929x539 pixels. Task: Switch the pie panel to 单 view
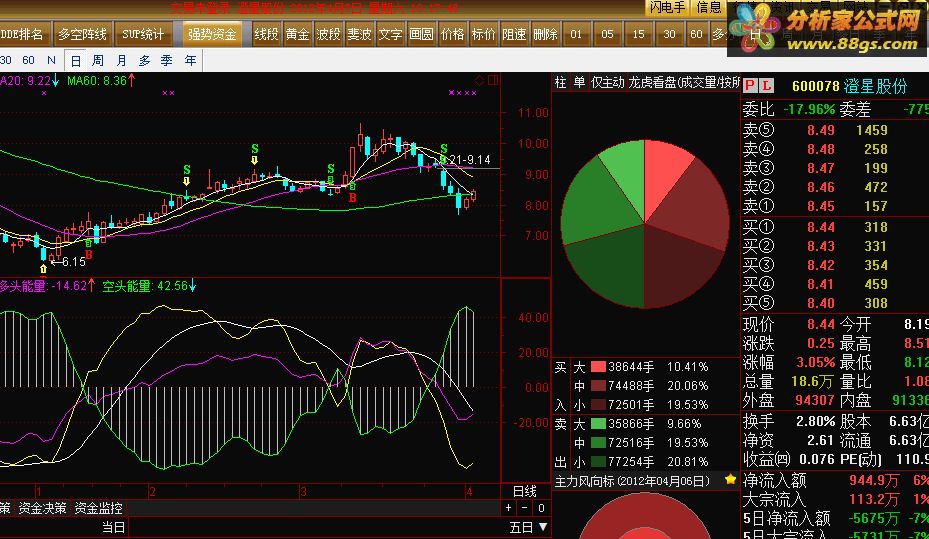[x=579, y=82]
